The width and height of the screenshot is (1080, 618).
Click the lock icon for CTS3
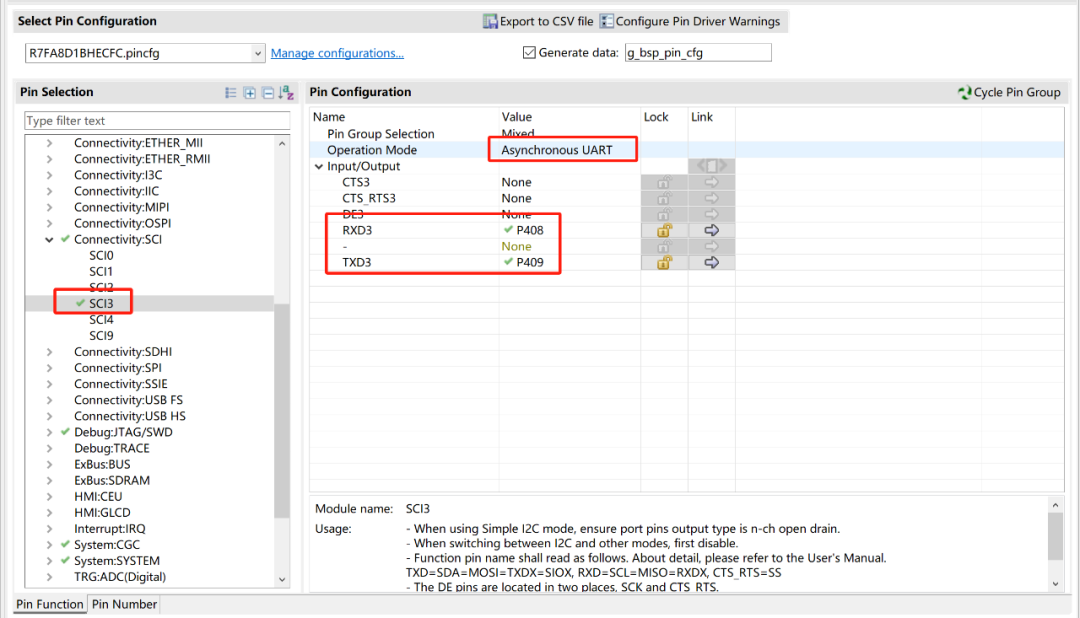[664, 182]
